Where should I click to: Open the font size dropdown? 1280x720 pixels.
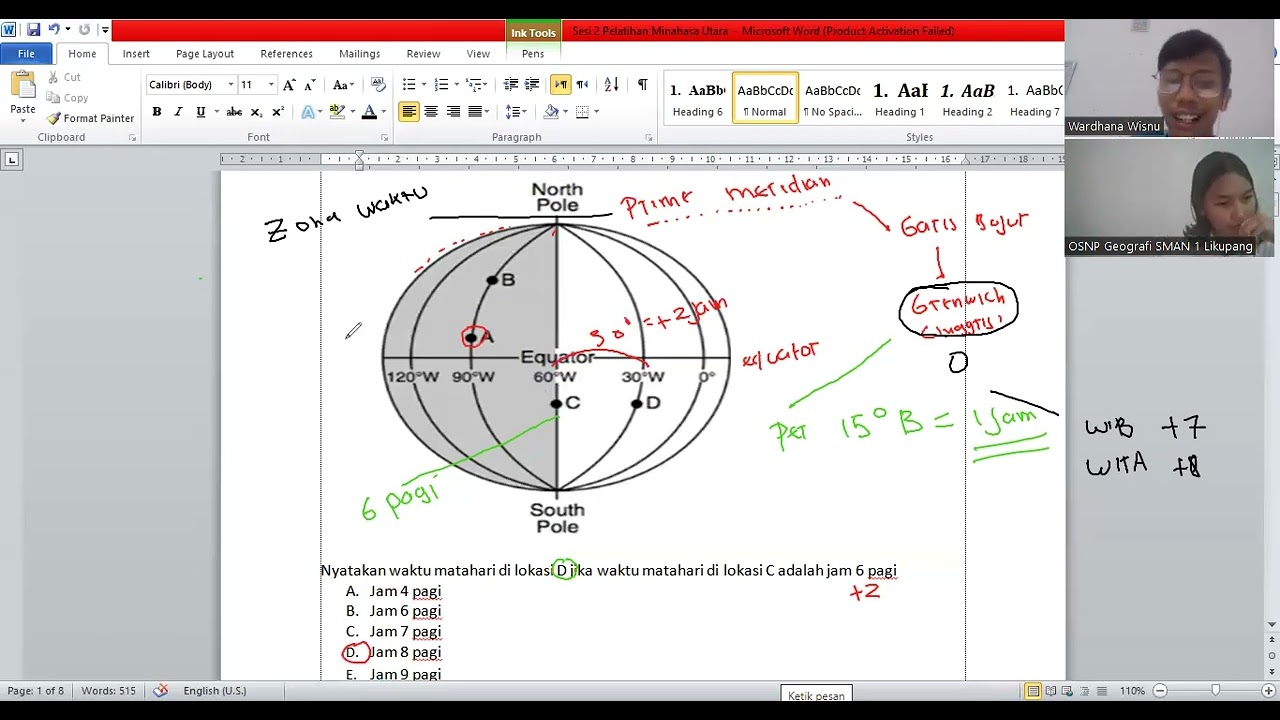tap(270, 85)
